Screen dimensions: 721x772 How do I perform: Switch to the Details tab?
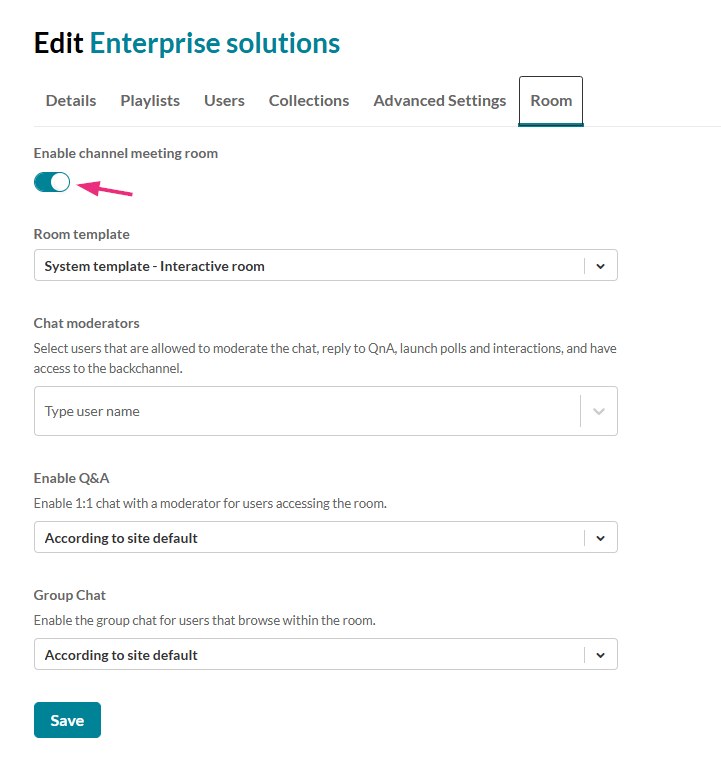[71, 101]
